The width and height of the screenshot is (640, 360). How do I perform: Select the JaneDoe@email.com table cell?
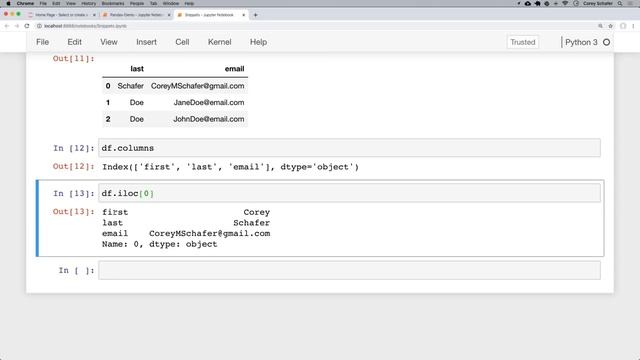coord(209,102)
